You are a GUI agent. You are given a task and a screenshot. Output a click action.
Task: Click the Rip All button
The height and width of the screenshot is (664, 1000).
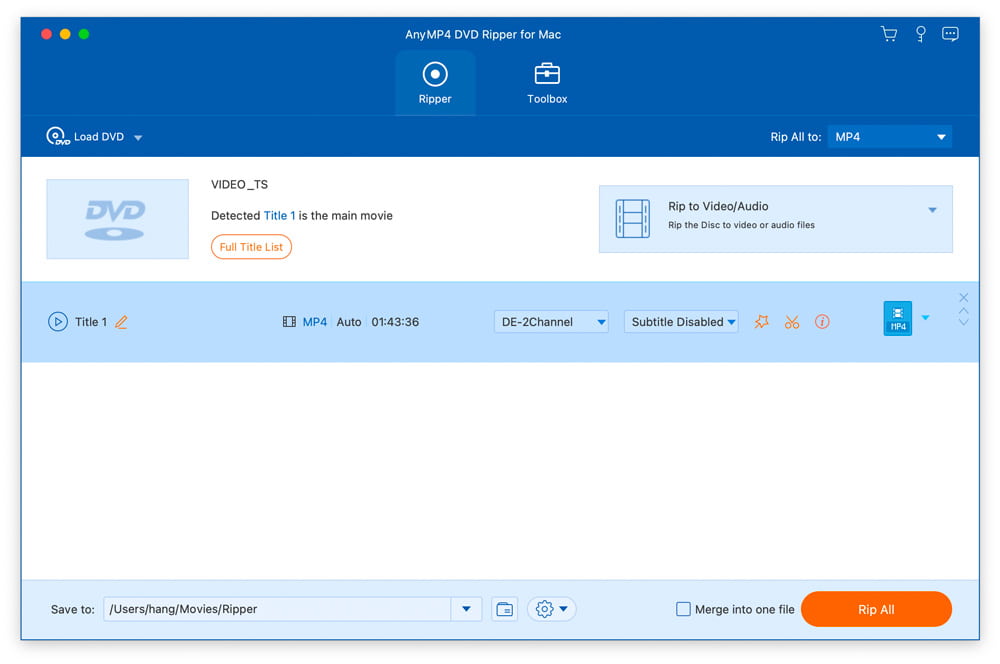pos(876,609)
